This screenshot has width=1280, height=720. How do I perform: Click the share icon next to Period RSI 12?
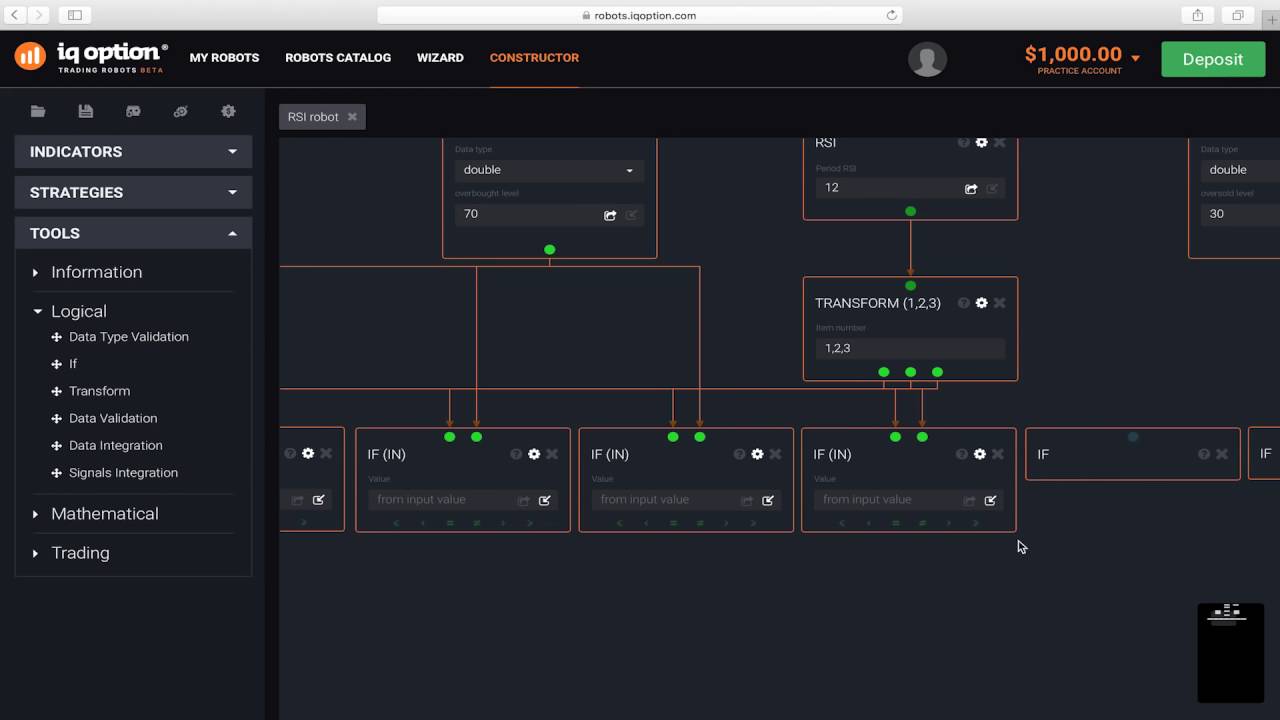pos(971,188)
